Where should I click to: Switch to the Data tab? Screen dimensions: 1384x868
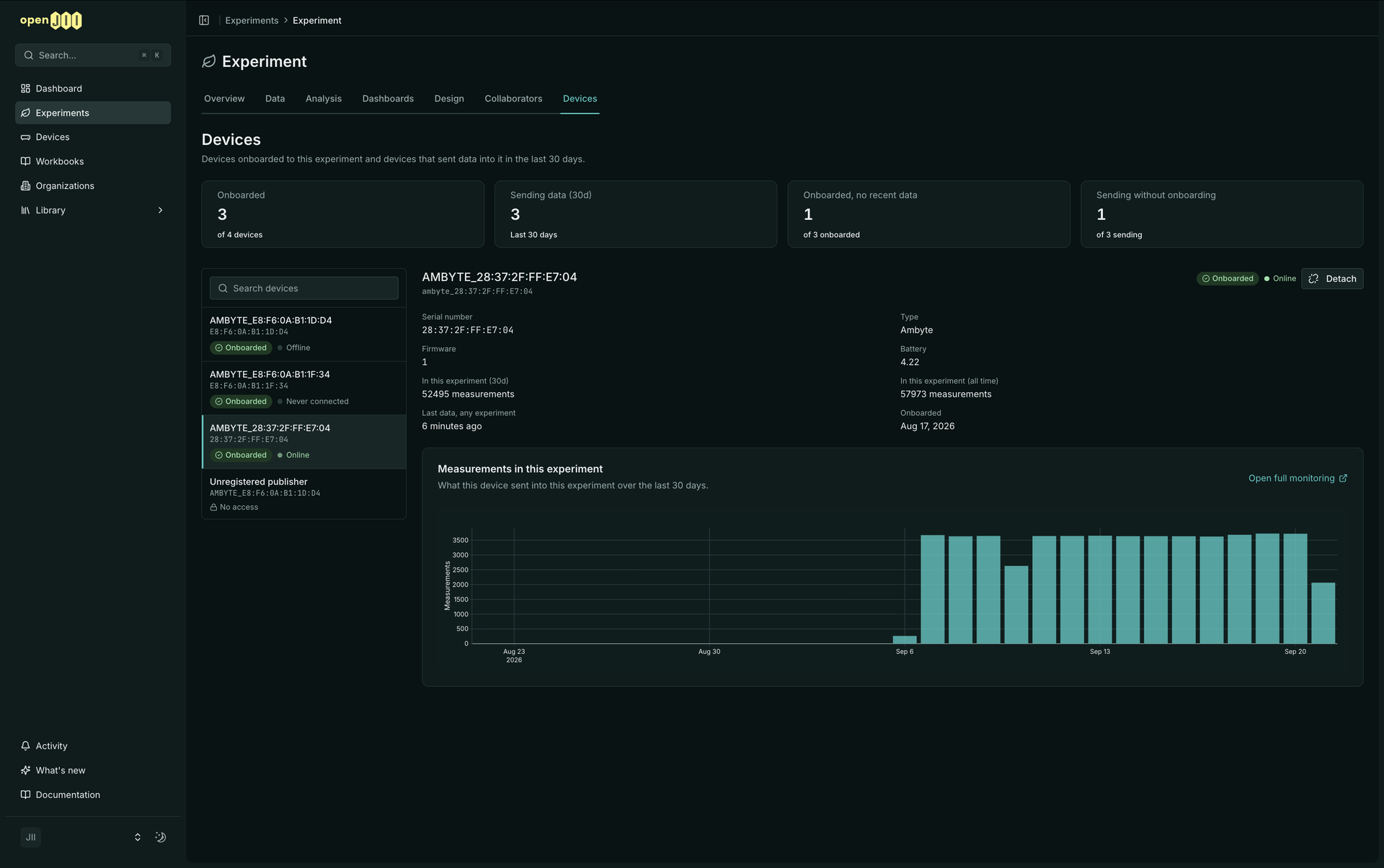tap(275, 99)
